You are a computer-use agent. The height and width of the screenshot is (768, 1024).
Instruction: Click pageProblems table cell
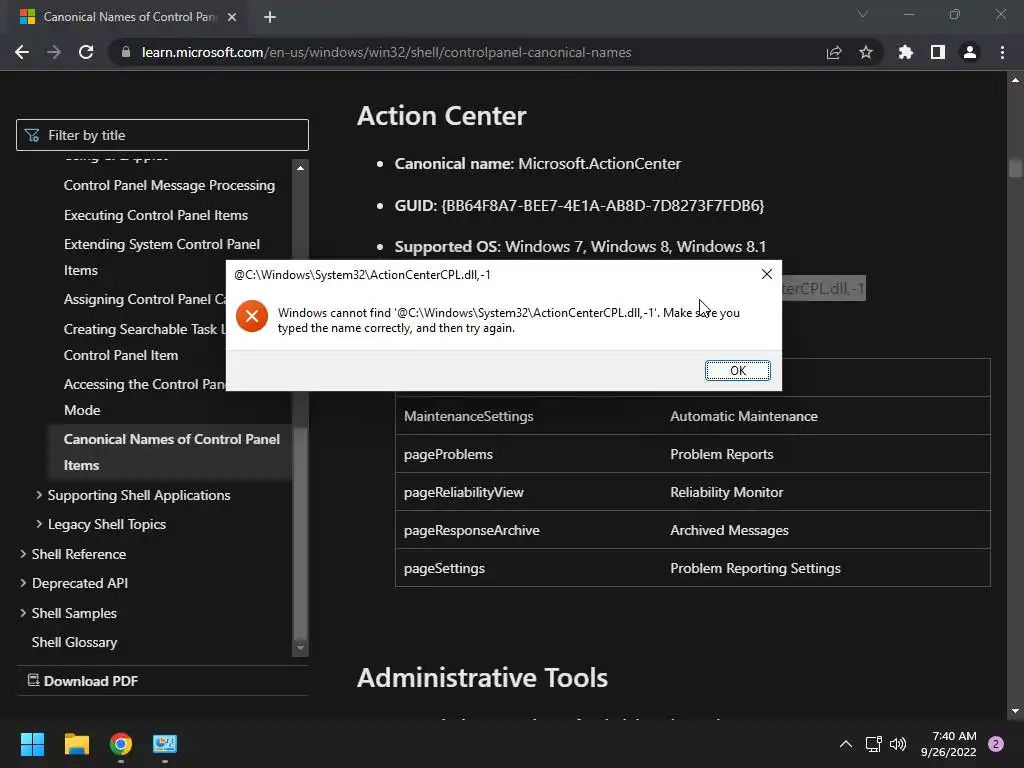448,455
